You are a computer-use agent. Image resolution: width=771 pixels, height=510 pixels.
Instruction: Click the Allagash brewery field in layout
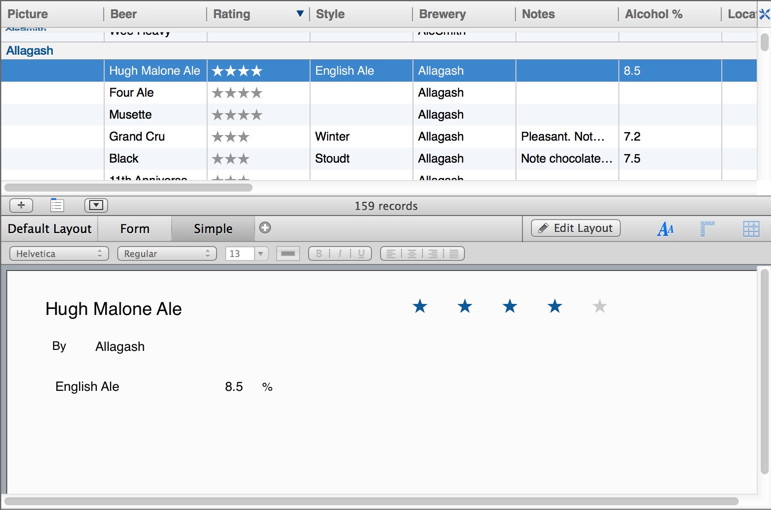coord(120,347)
